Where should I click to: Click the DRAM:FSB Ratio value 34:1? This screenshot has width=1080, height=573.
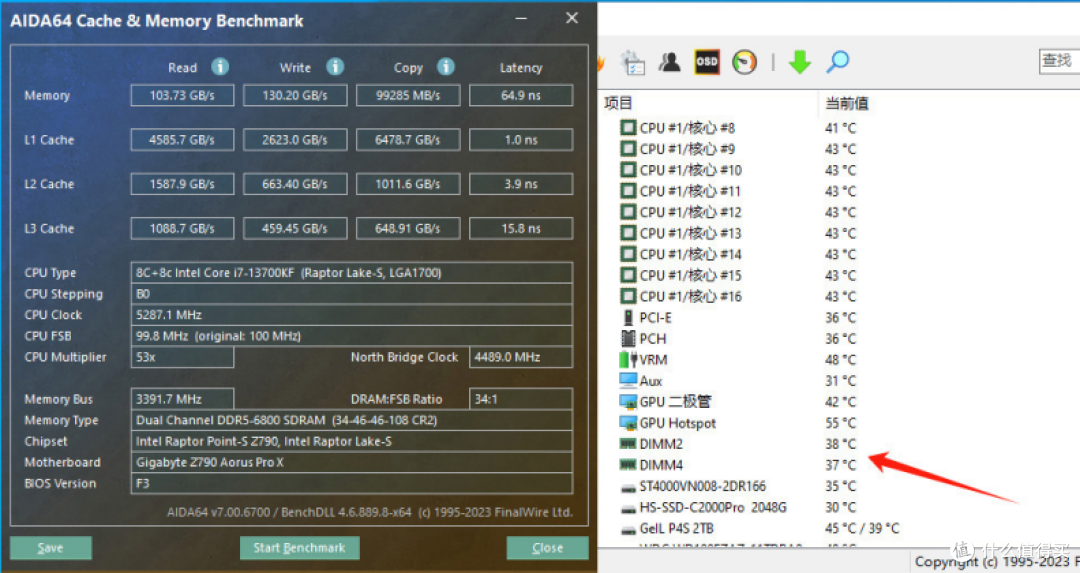[521, 399]
